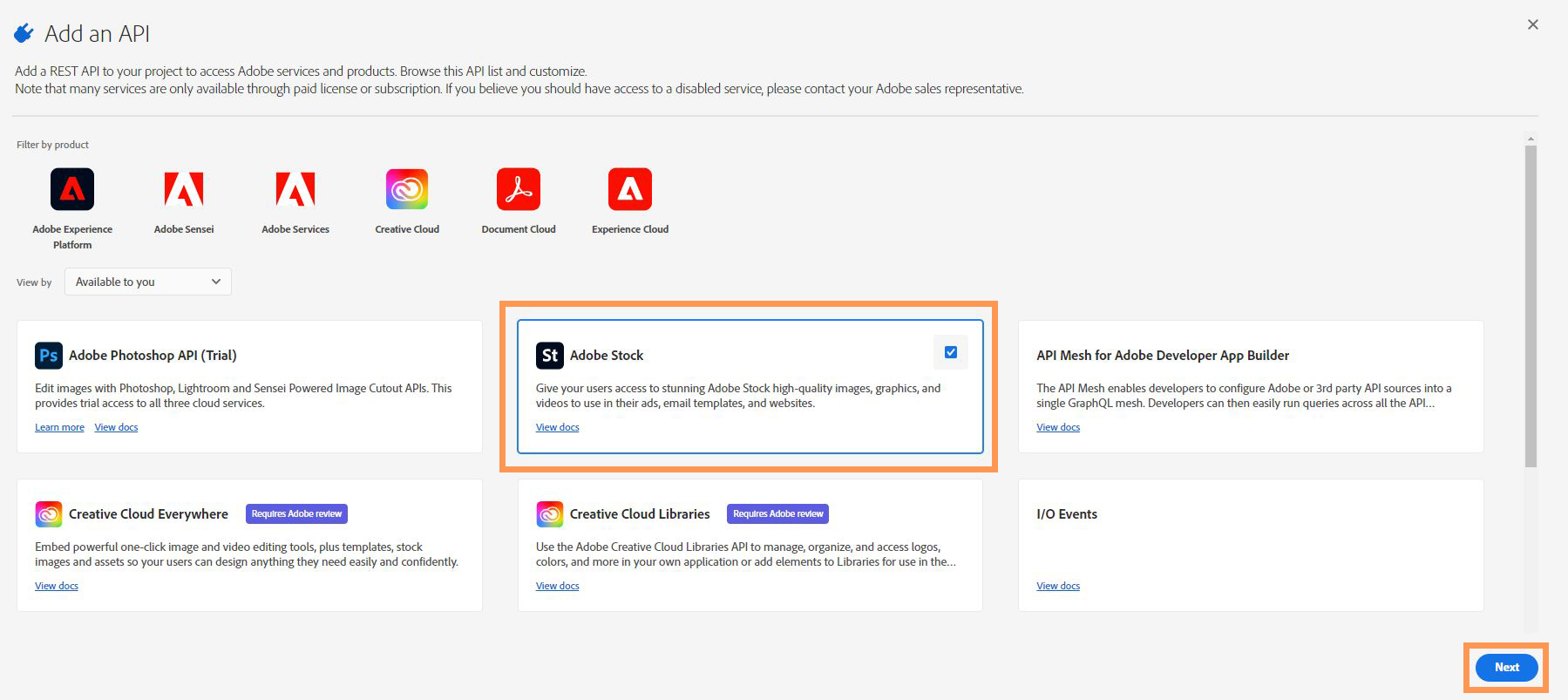
Task: Click the Creative Cloud Everywhere card icon
Action: [49, 514]
